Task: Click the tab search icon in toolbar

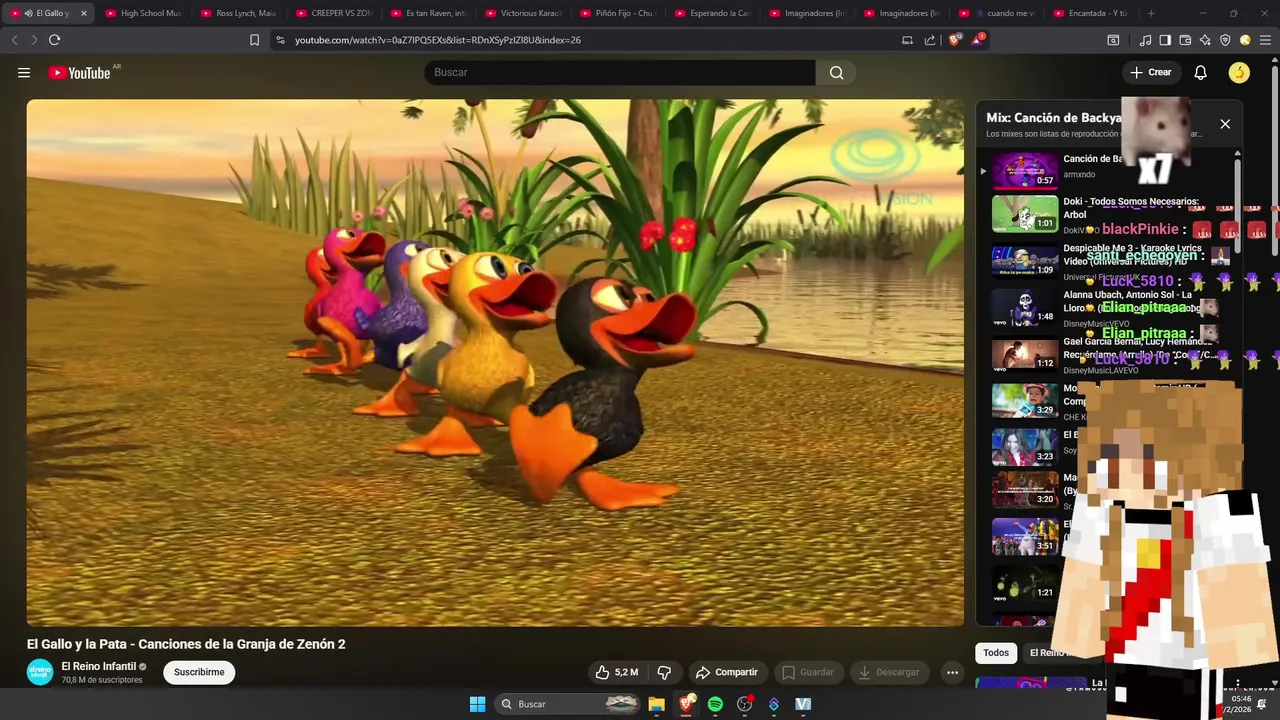Action: click(x=1113, y=40)
